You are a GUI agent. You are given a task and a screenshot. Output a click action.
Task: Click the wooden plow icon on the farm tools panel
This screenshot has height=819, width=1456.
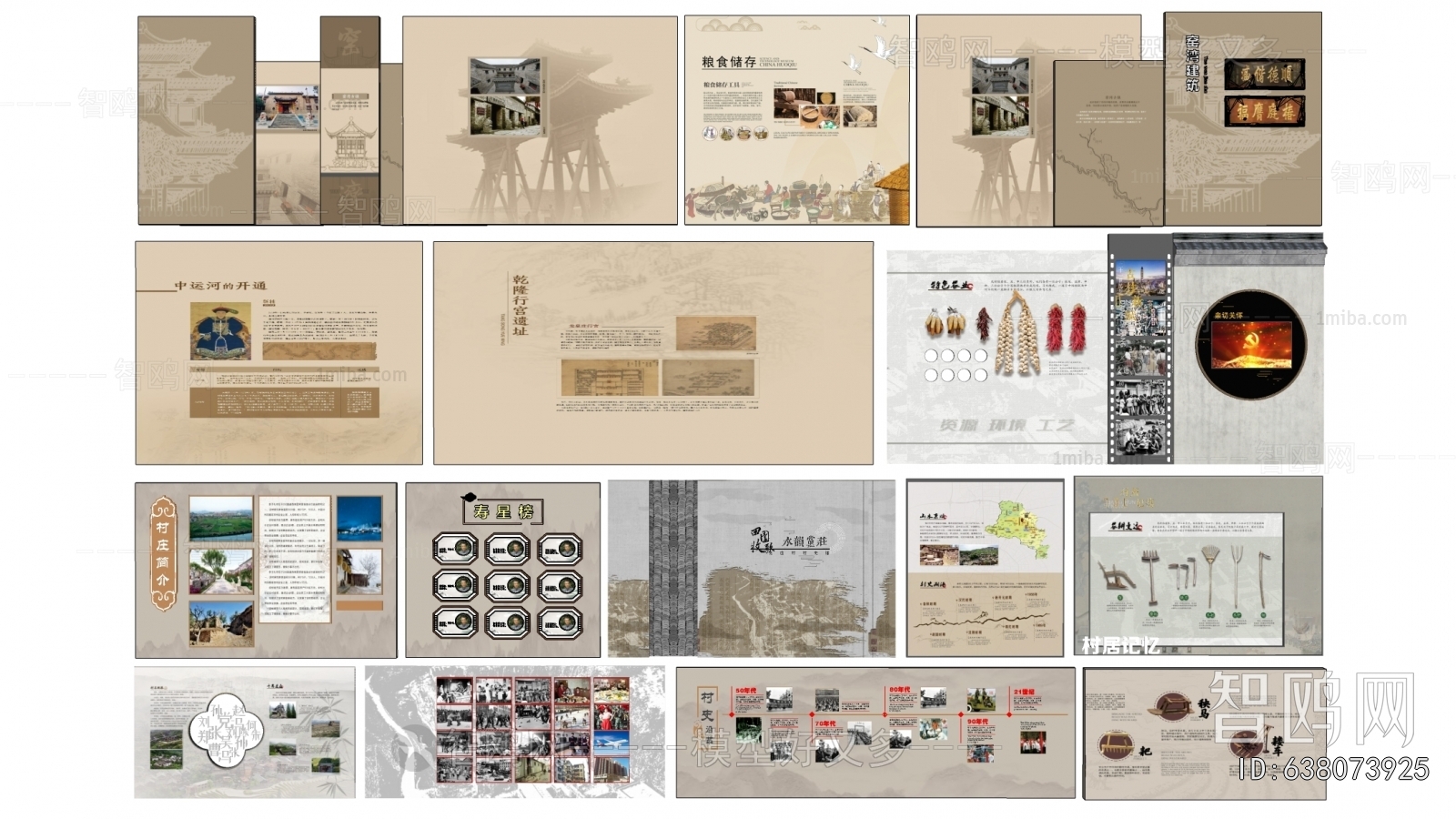pos(1116,575)
